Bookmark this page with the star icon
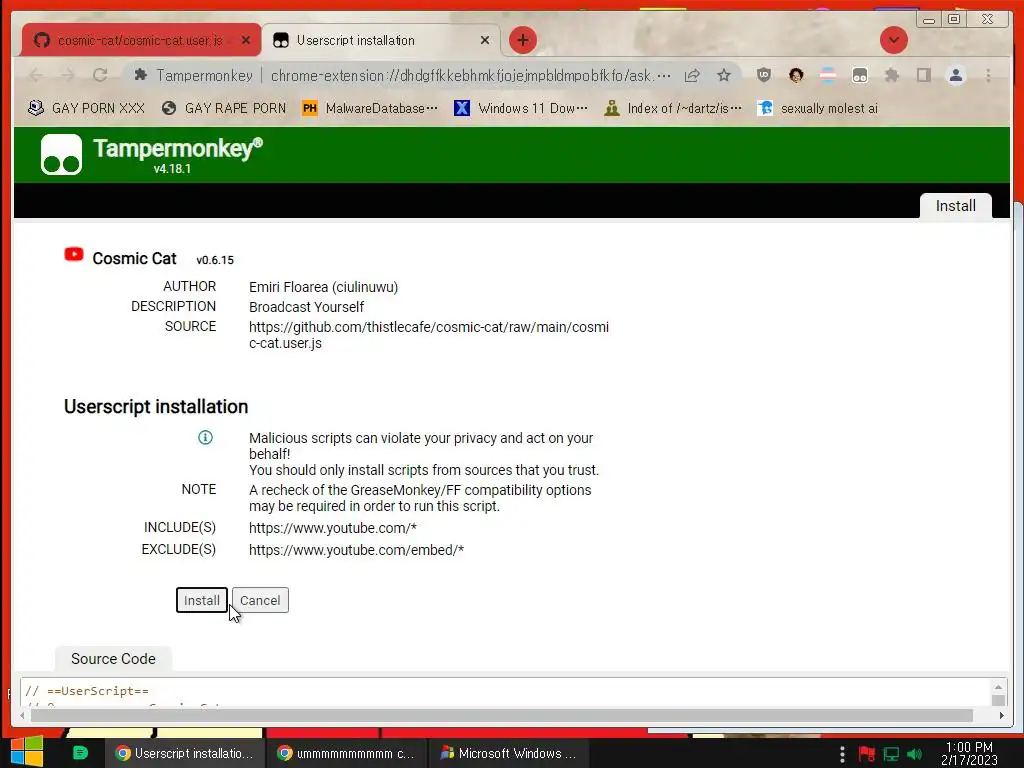Screen dimensions: 1024x768 coord(724,76)
